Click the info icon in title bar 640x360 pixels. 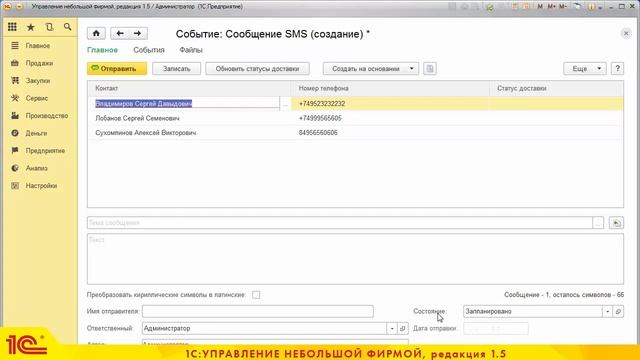click(591, 7)
